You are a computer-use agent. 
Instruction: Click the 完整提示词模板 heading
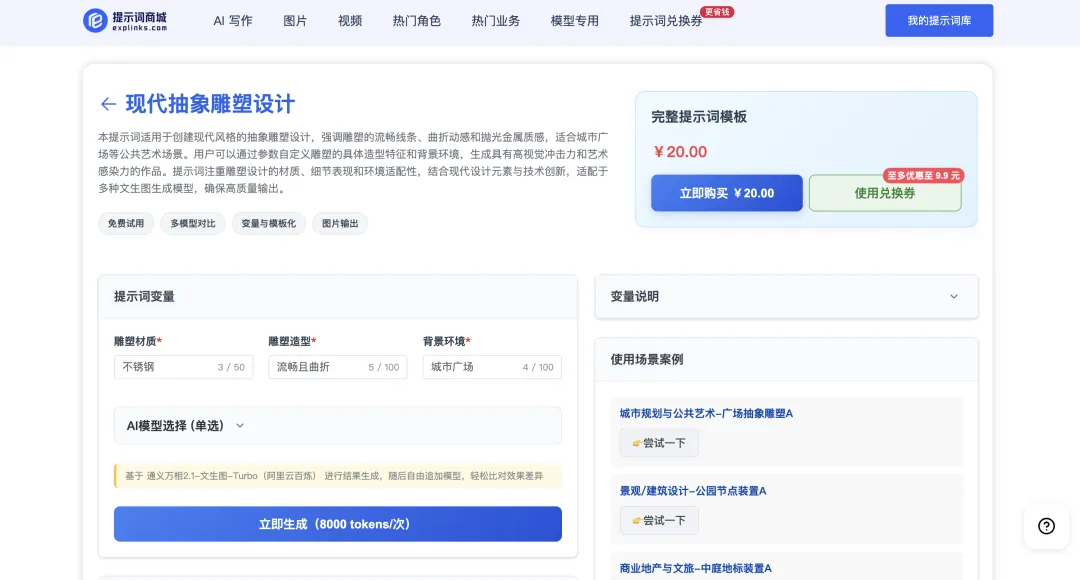pyautogui.click(x=699, y=116)
